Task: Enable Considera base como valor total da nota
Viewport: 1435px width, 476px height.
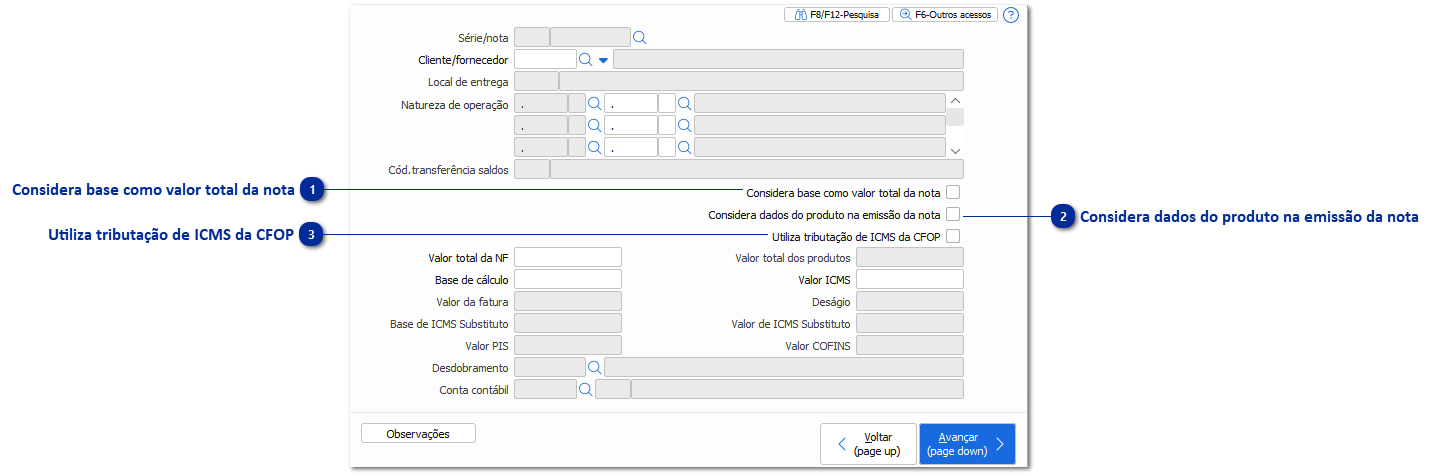Action: (x=953, y=192)
